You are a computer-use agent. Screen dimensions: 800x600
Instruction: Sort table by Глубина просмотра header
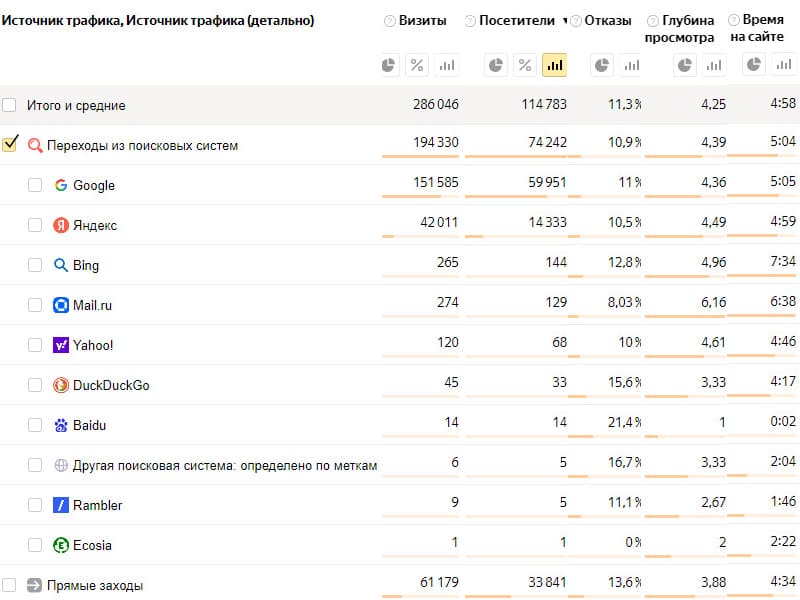click(x=680, y=29)
